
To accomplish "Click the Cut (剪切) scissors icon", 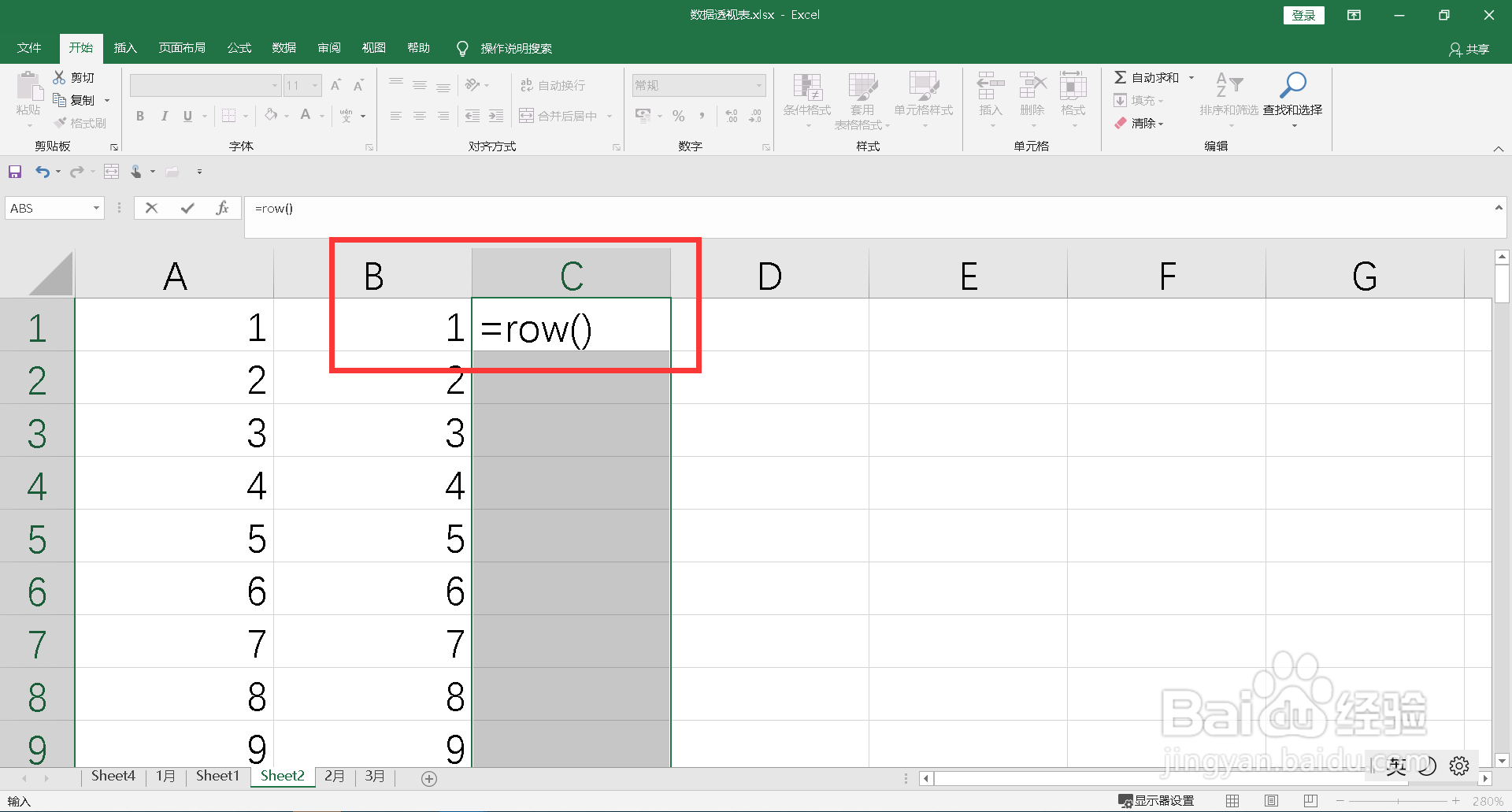I will pos(59,77).
